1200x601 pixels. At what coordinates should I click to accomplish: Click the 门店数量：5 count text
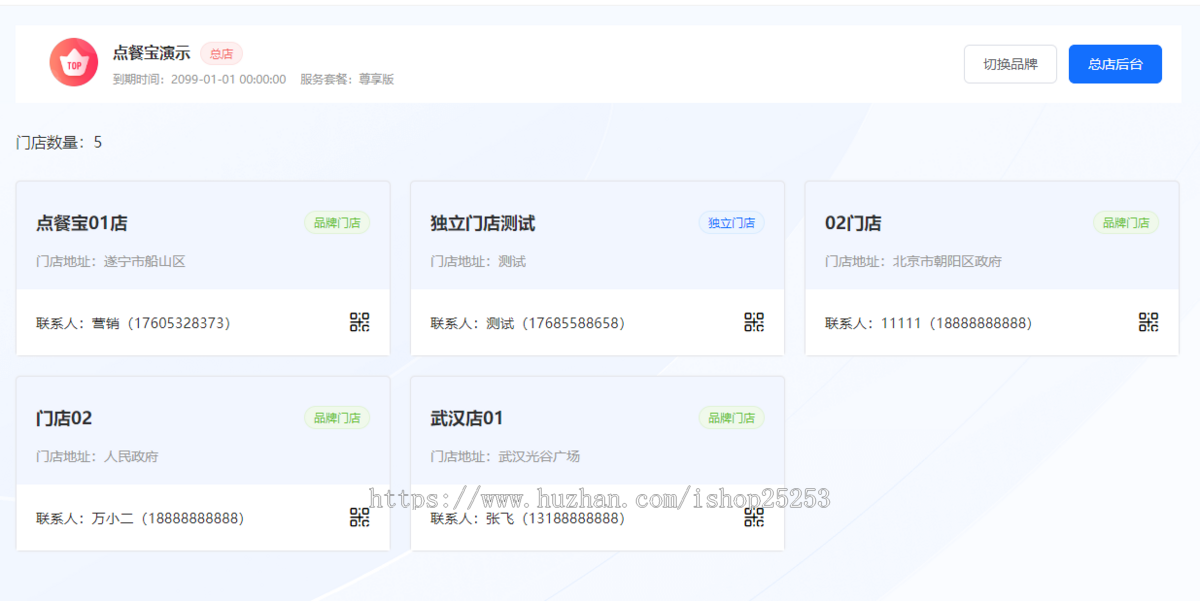point(59,142)
